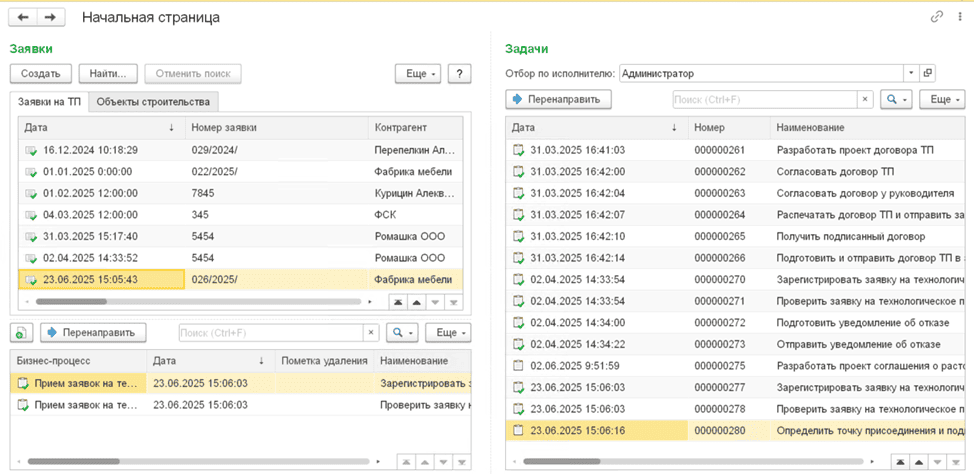Viewport: 974px width, 474px height.
Task: Open the Еще dropdown in Заявки panel
Action: (418, 74)
